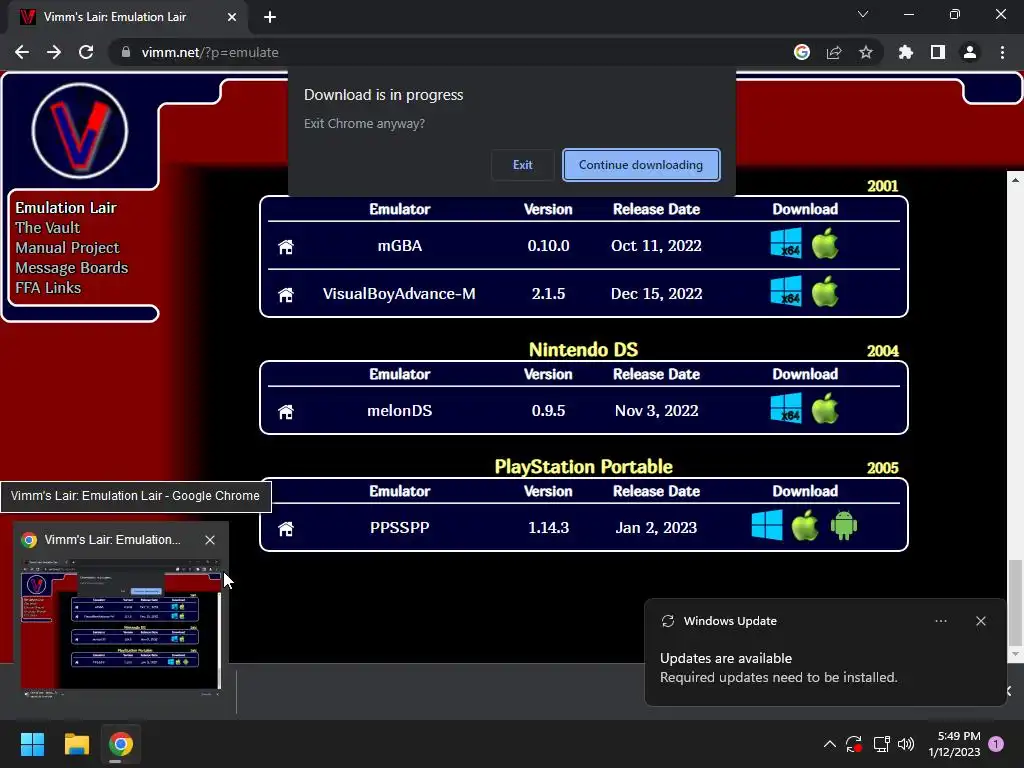
Task: Dismiss Windows Update notification
Action: pyautogui.click(x=981, y=621)
